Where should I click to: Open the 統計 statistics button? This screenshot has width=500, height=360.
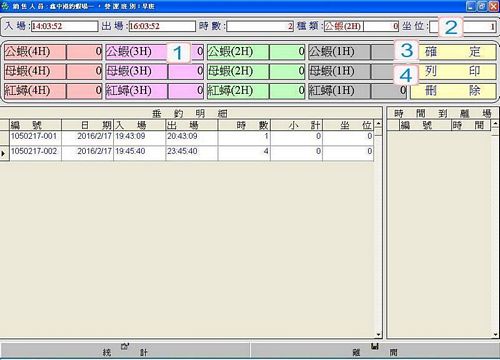pos(125,350)
